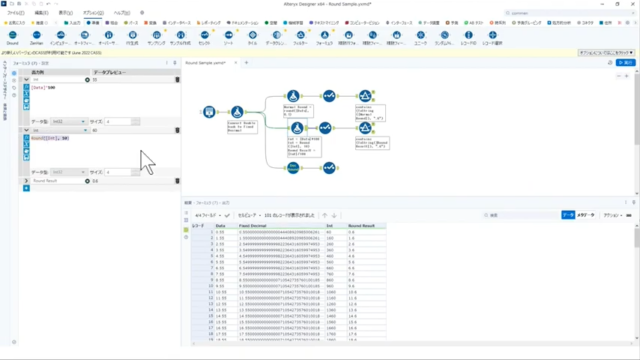Open the fields selector dropdown in results
Image resolution: width=640 pixels, height=360 pixels.
208,215
